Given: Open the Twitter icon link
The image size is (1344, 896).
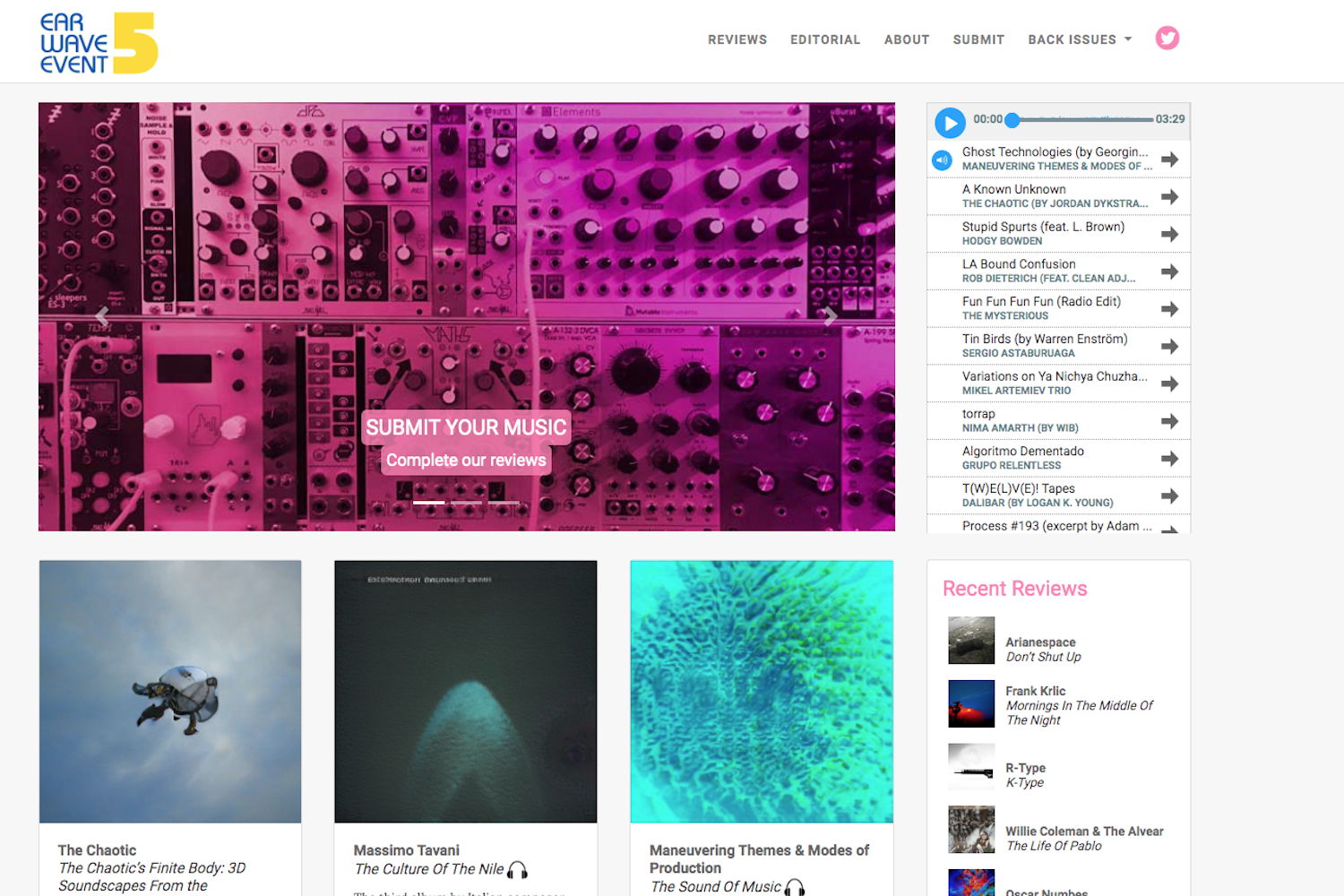Looking at the screenshot, I should tap(1167, 39).
